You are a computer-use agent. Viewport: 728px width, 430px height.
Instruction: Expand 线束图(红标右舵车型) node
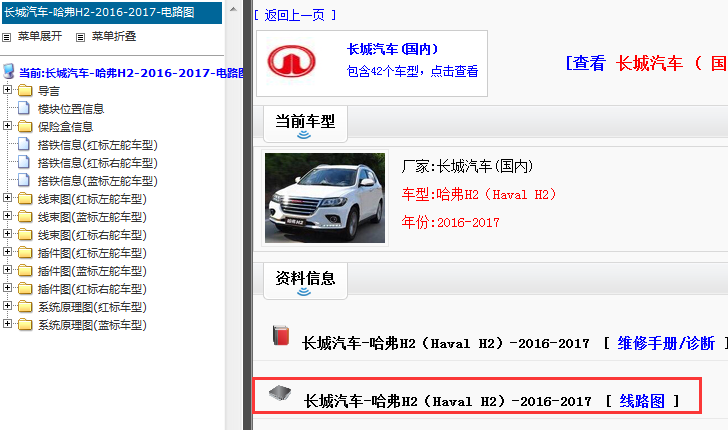tap(7, 234)
